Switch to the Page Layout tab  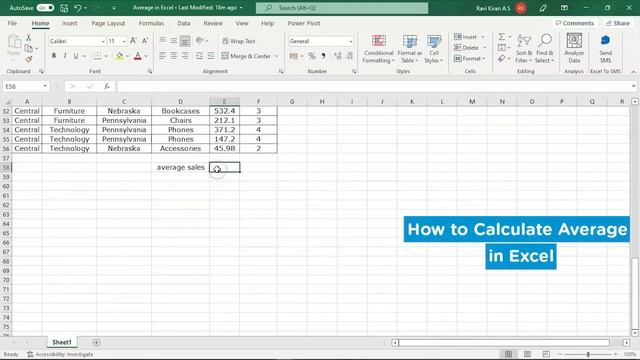109,23
